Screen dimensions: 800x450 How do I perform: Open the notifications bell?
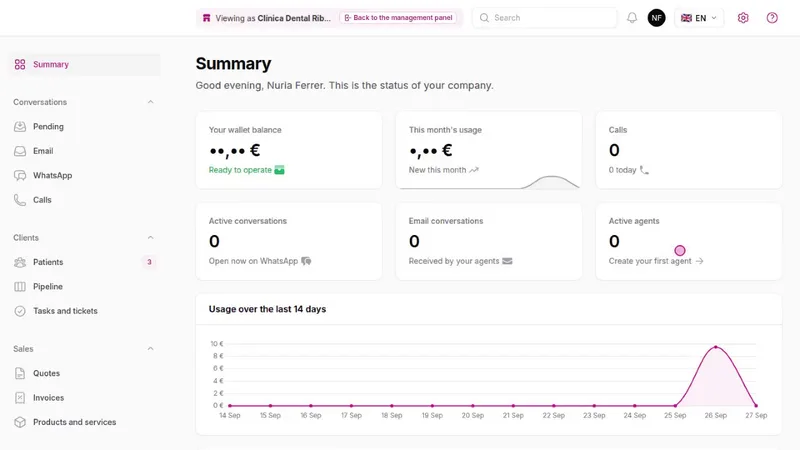point(632,18)
